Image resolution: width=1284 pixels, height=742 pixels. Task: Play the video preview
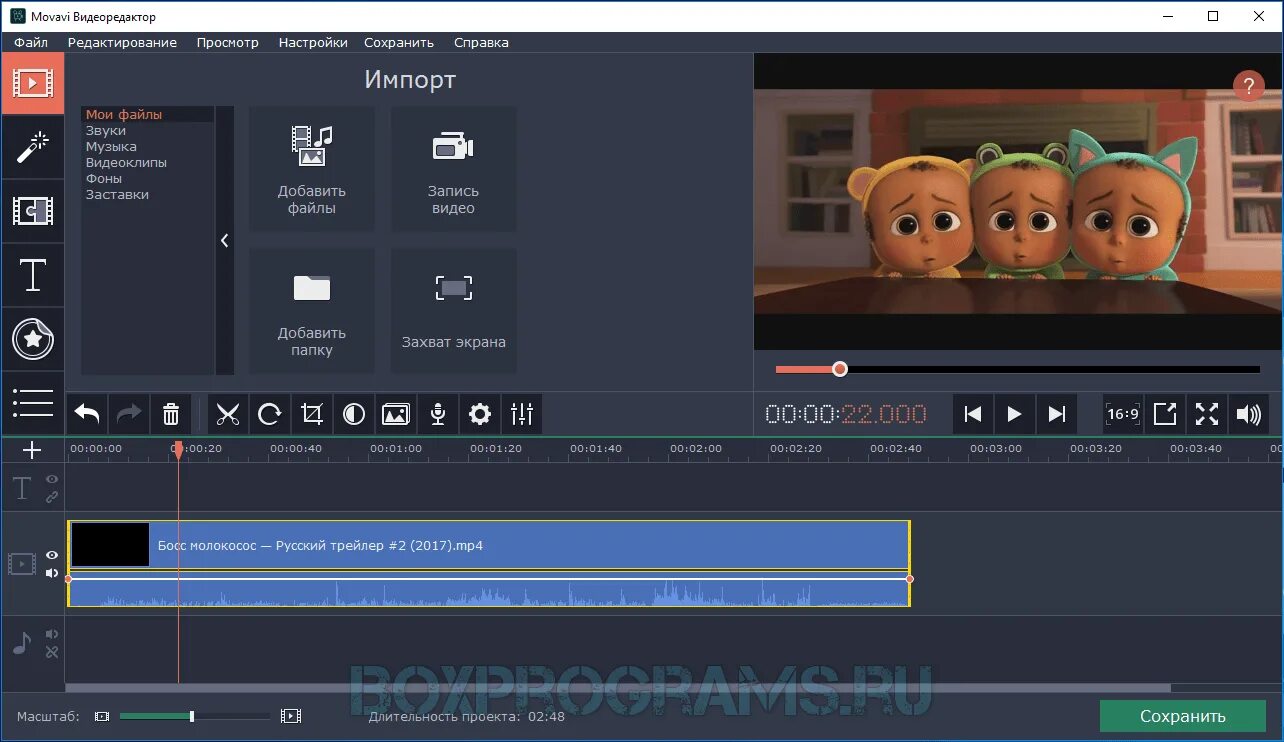pos(1014,414)
